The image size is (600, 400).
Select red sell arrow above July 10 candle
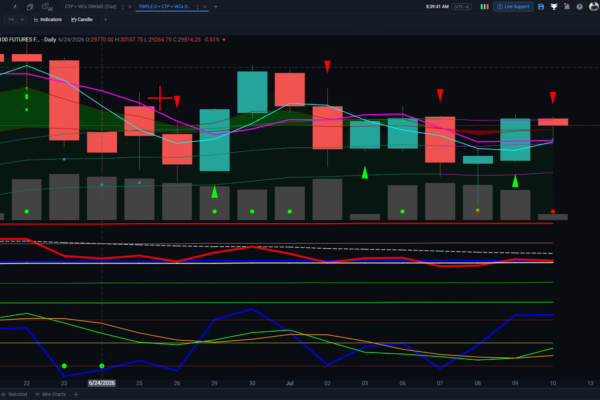point(553,97)
